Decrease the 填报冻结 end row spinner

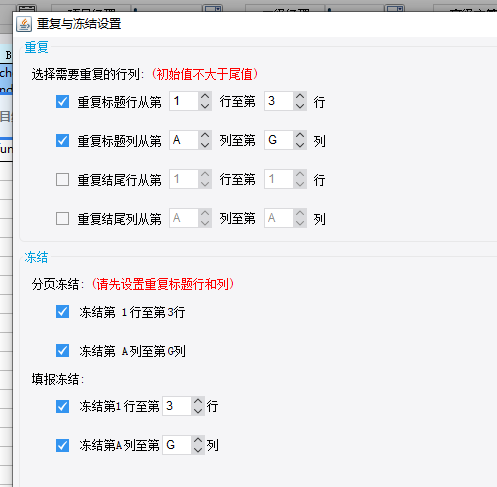pyautogui.click(x=198, y=411)
